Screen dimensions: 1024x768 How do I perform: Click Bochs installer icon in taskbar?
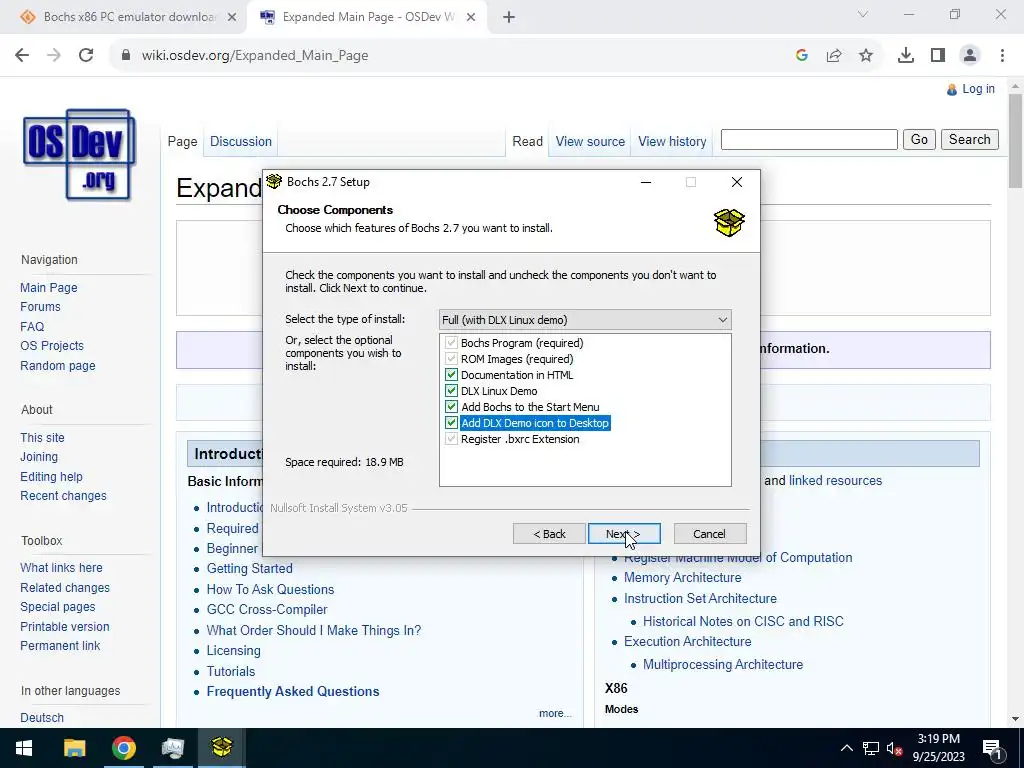tap(221, 748)
